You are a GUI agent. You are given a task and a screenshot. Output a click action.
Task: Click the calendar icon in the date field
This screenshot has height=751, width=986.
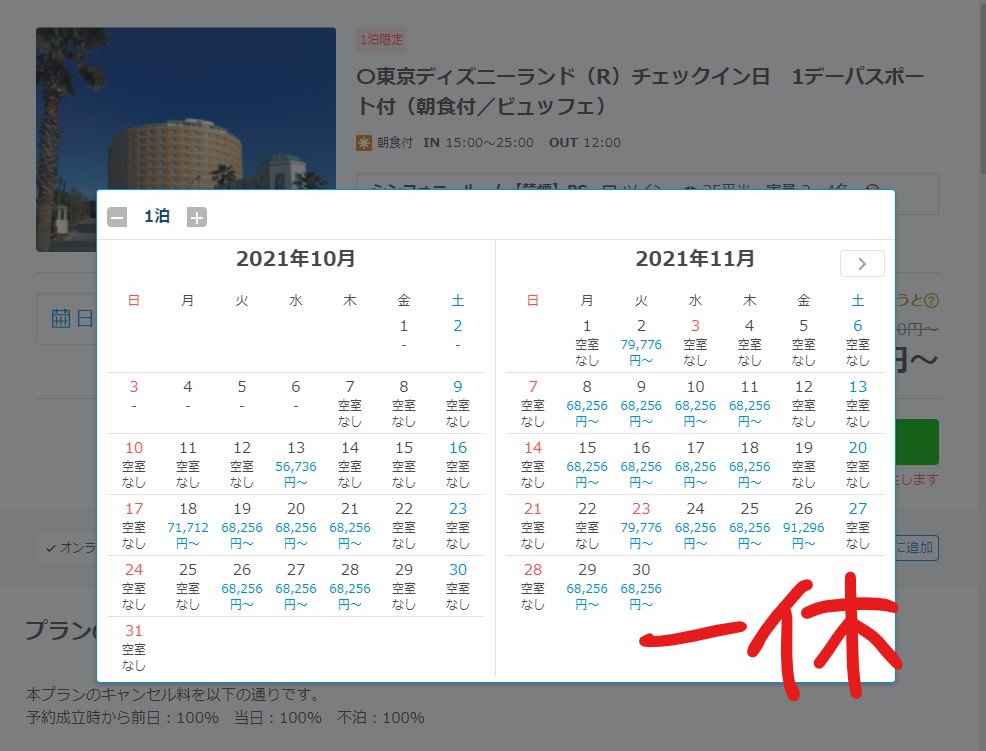tap(60, 318)
